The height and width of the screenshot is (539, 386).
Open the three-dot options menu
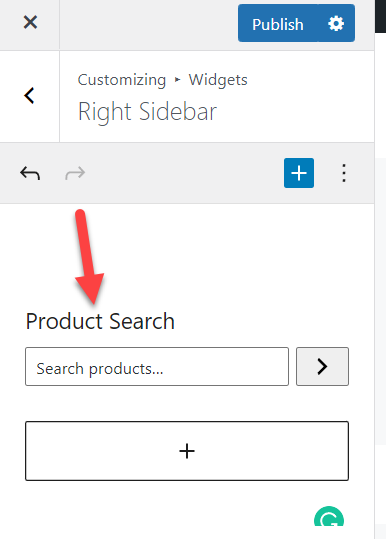(x=344, y=173)
